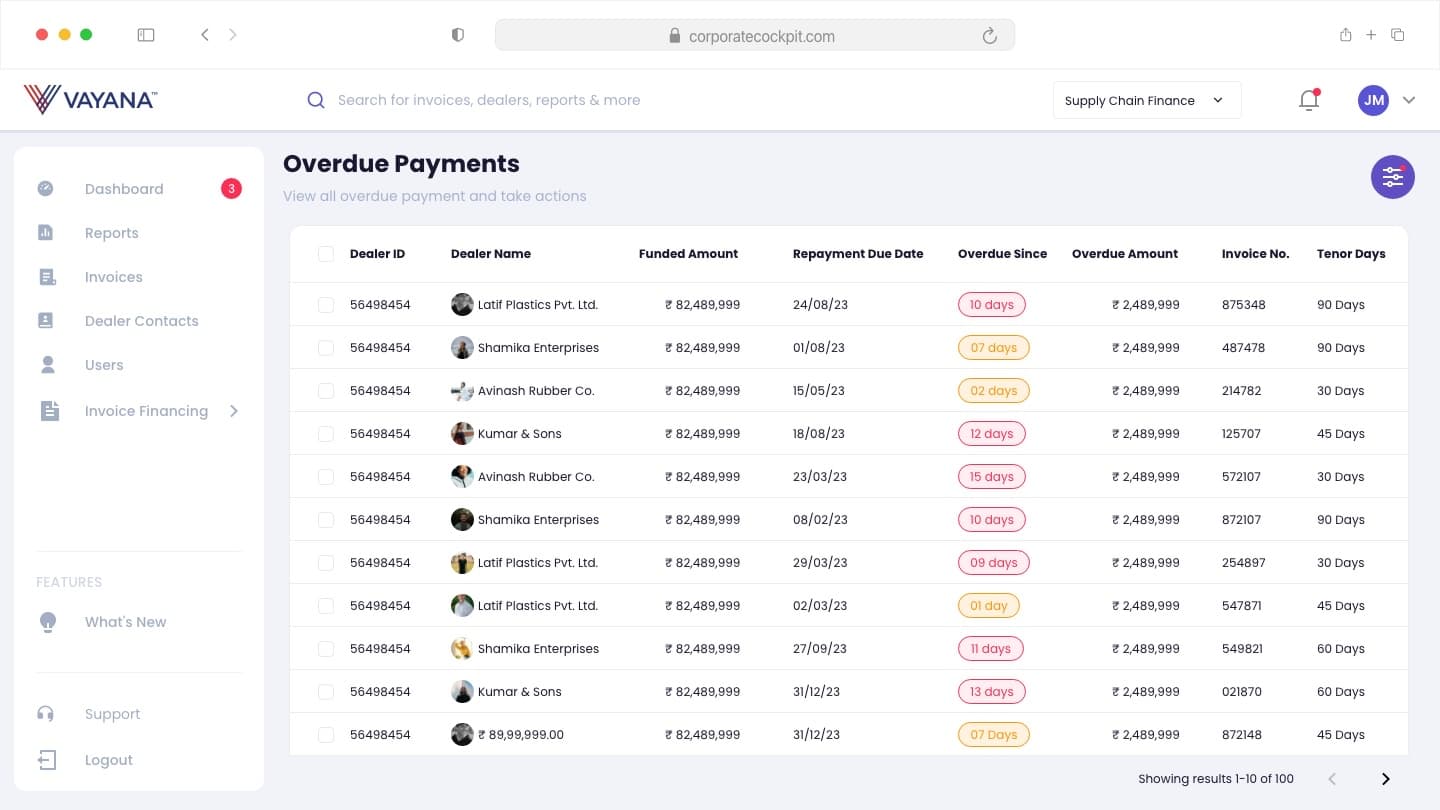Screen dimensions: 1440x810
Task: Click the What's New lightbulb icon
Action: tap(47, 622)
